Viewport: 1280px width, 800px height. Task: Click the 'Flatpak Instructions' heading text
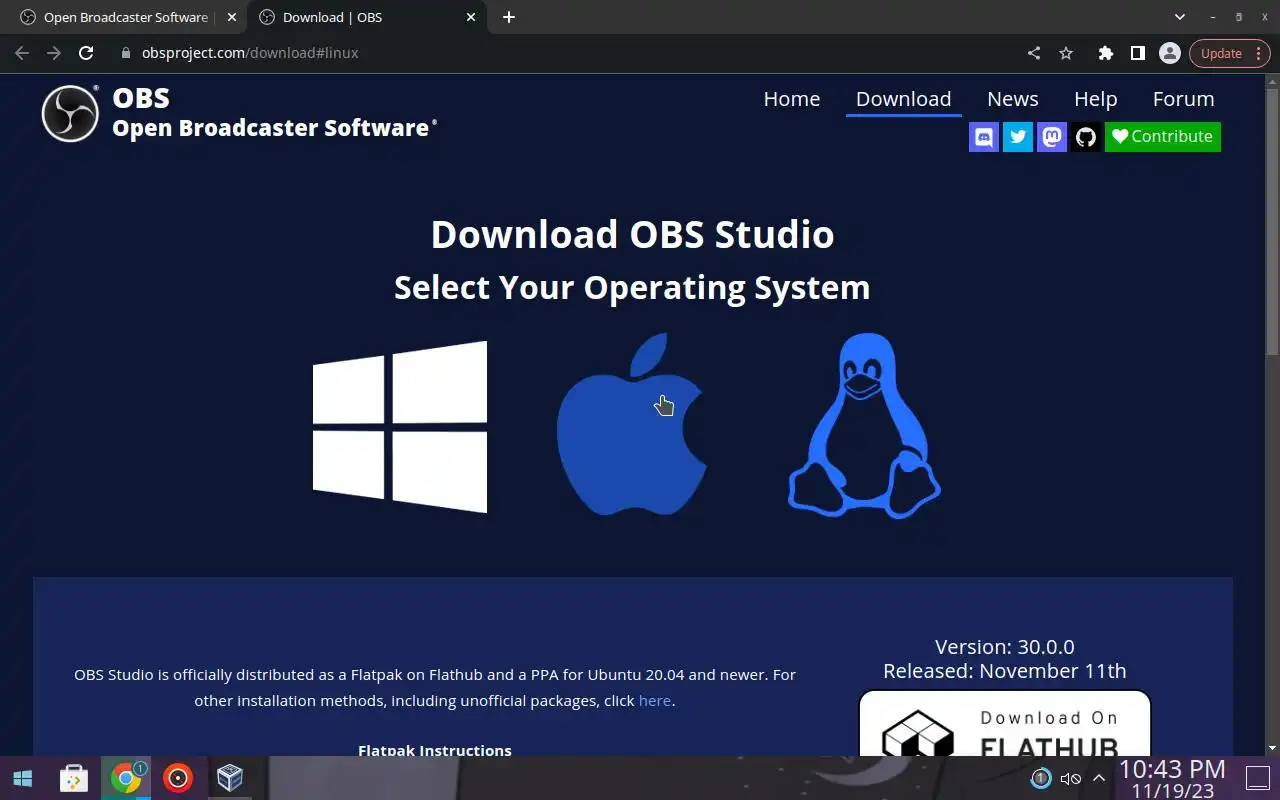pos(435,750)
